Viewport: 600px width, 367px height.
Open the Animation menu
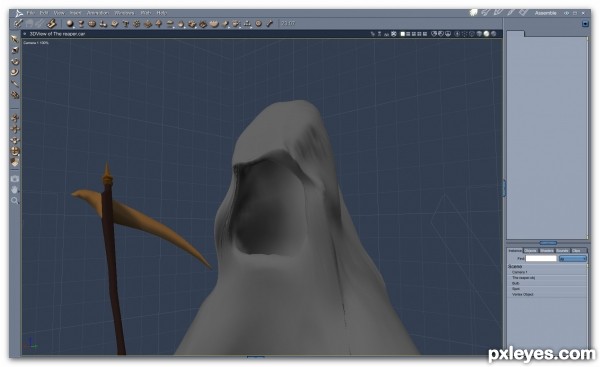click(98, 13)
